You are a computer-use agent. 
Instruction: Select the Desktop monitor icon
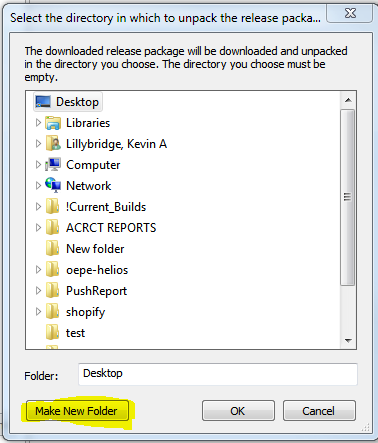pos(43,102)
